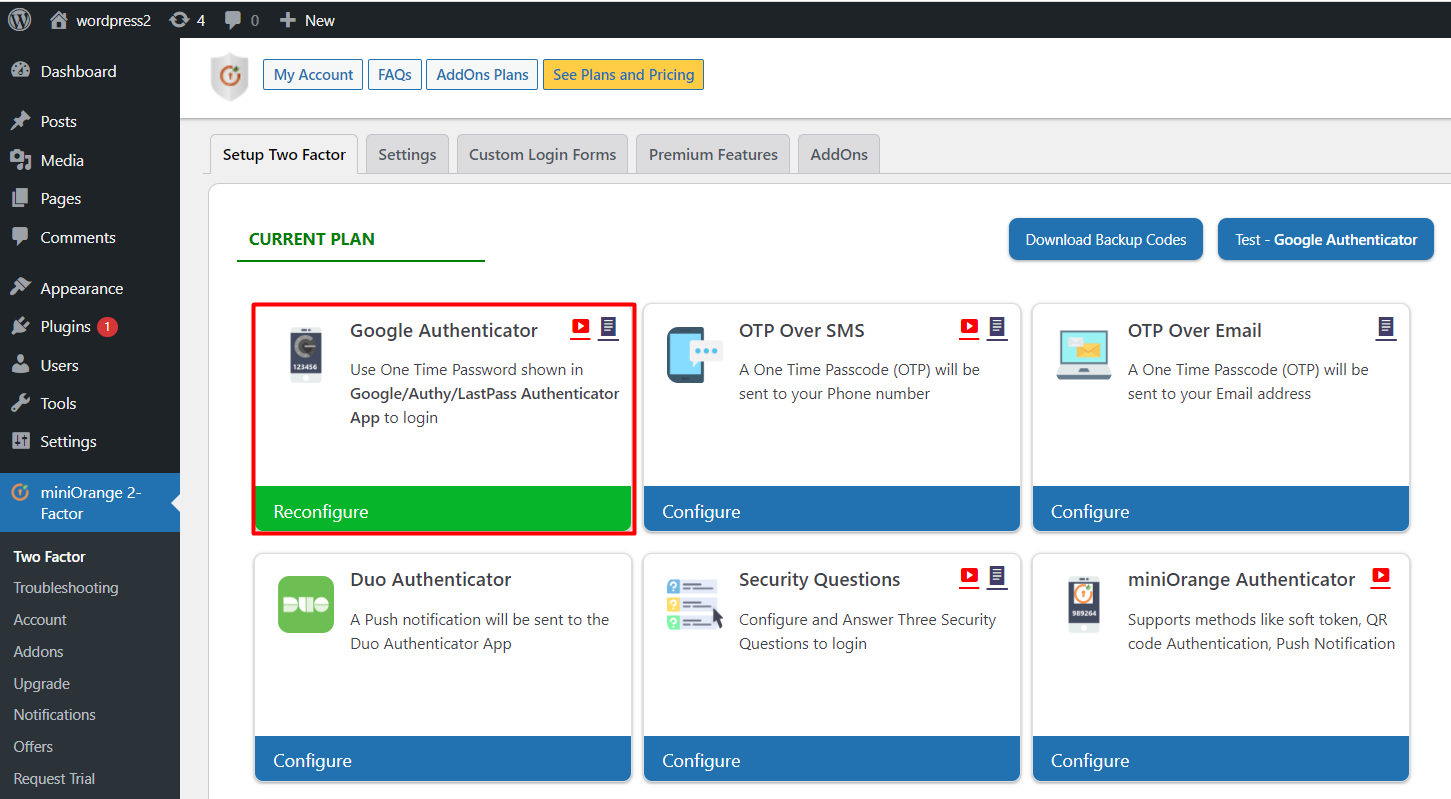Play Google Authenticator YouTube video guide
Viewport: 1451px width, 799px height.
coord(580,327)
